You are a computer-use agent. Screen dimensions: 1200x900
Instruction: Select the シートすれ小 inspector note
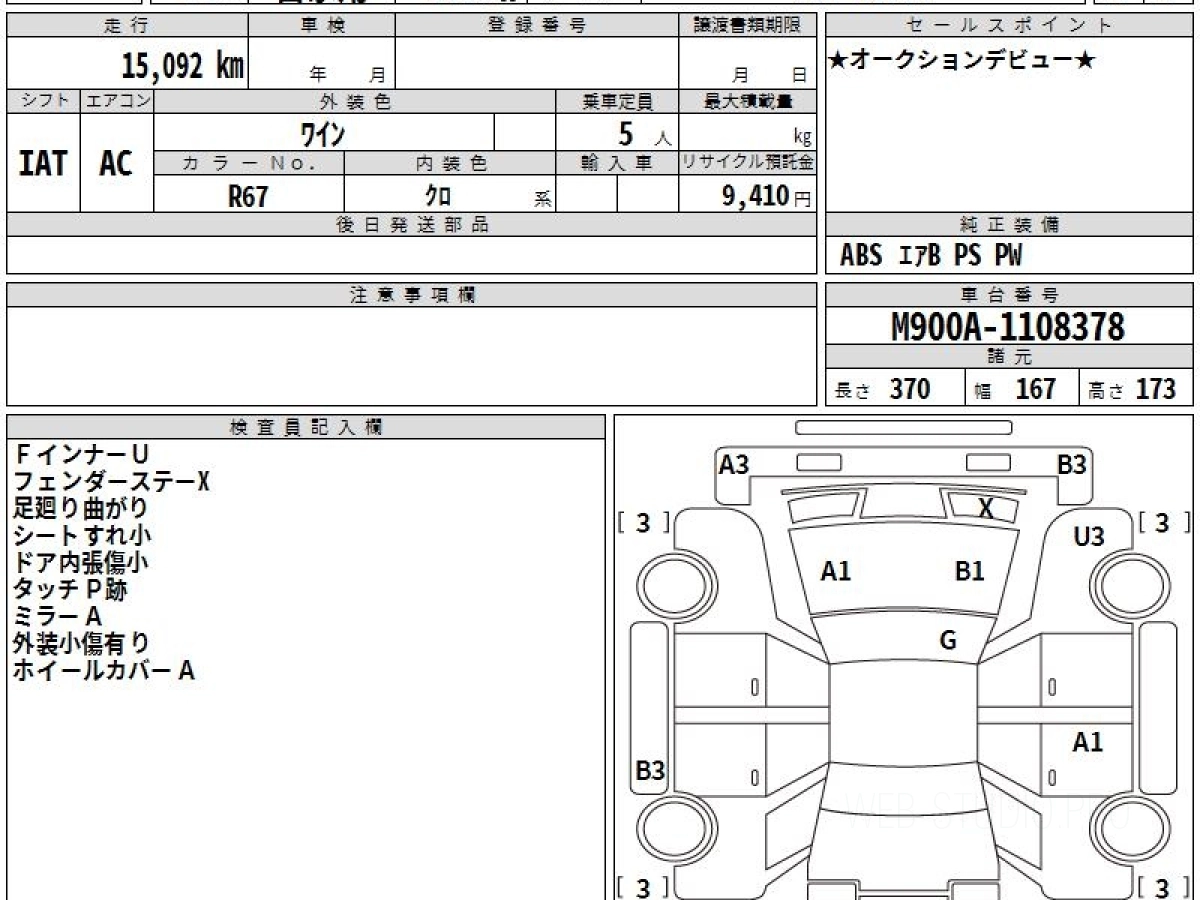81,536
